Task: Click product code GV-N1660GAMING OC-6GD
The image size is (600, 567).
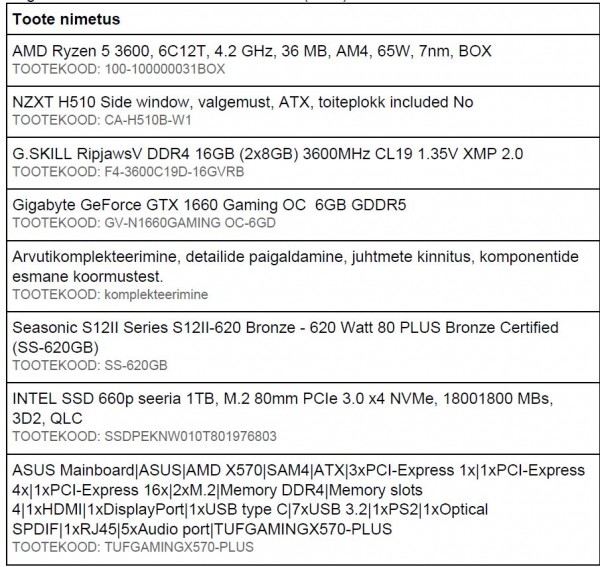Action: pyautogui.click(x=190, y=223)
